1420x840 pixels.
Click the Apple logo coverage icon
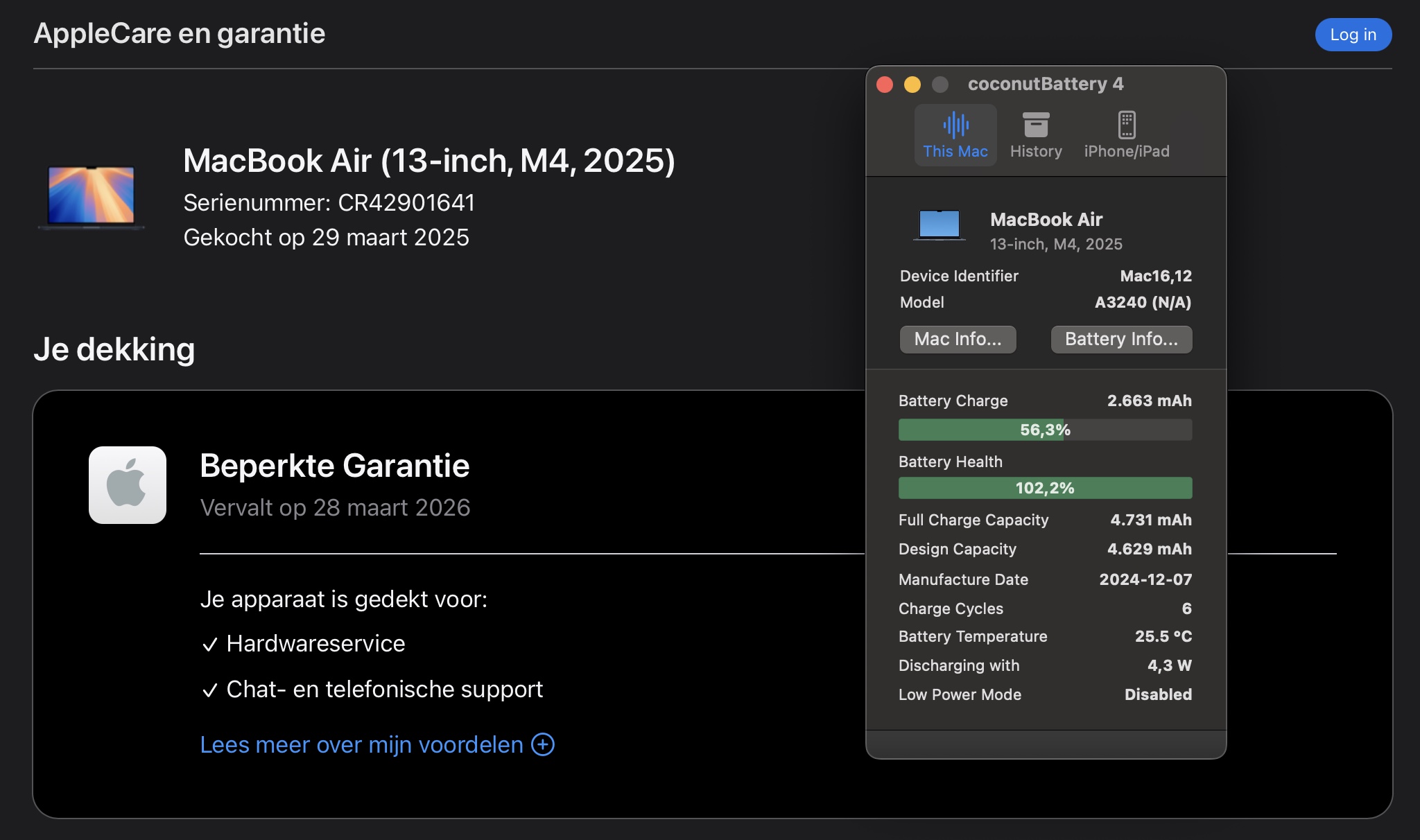(x=128, y=485)
